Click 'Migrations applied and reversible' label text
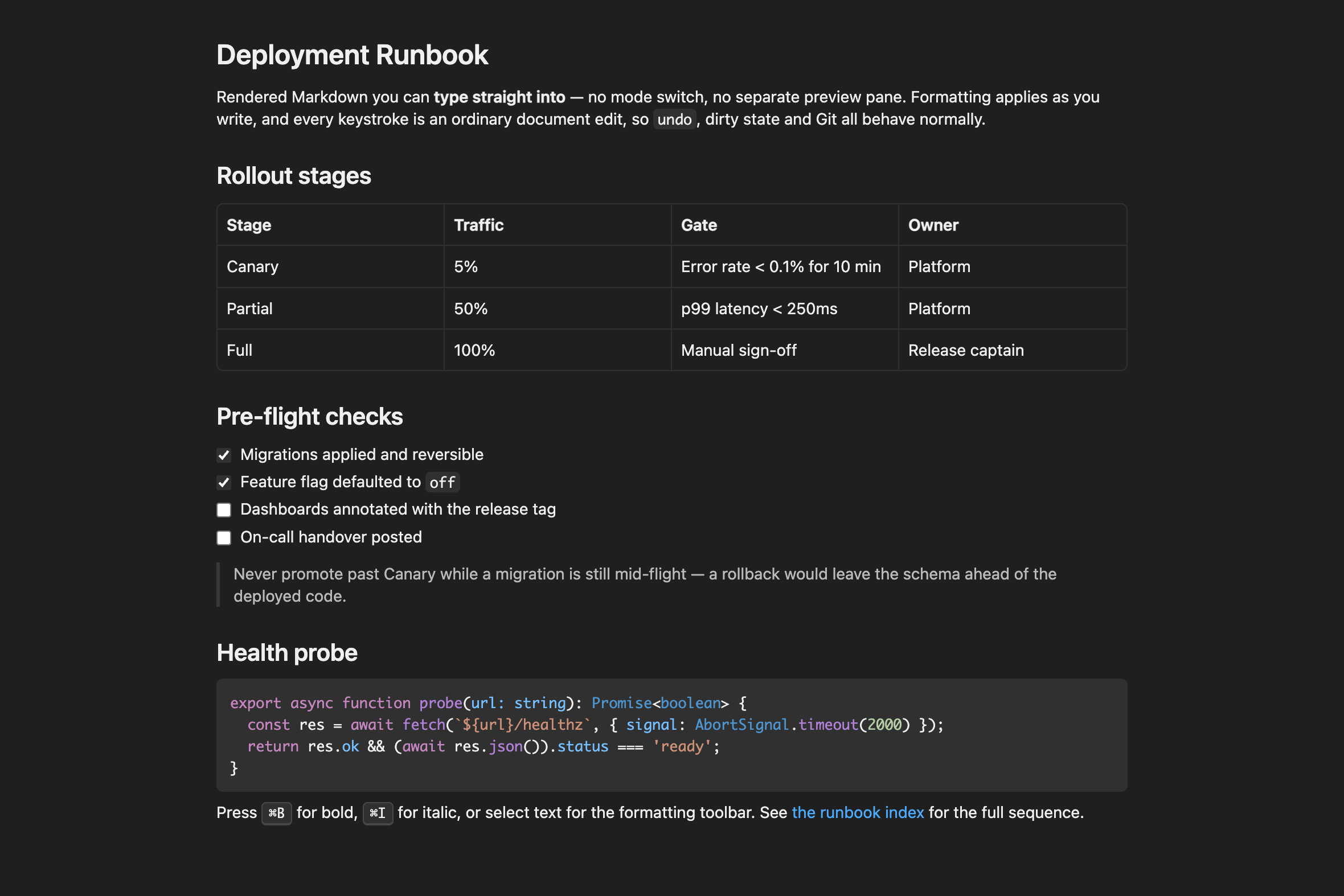The image size is (1344, 896). click(362, 455)
